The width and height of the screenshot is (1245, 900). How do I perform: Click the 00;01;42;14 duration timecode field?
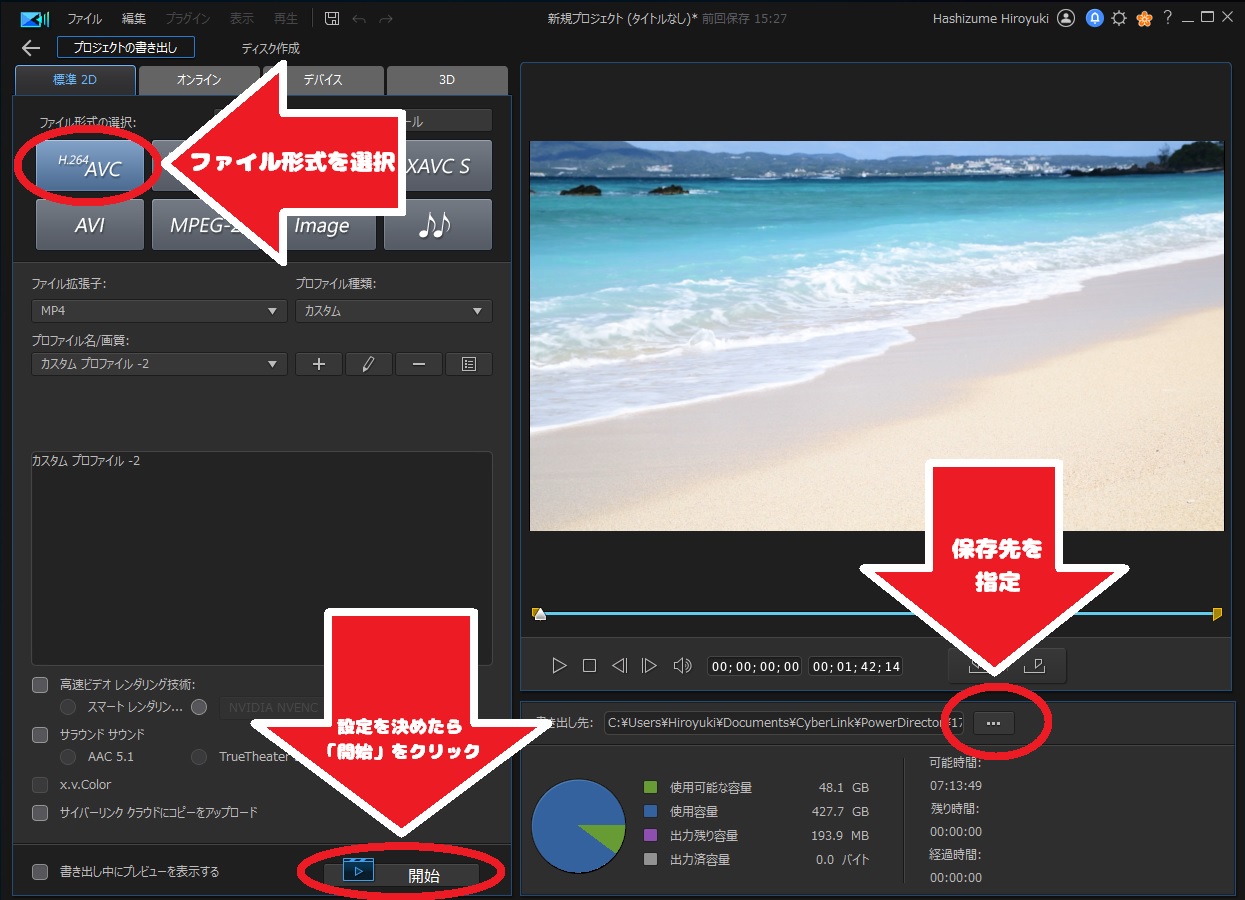(855, 666)
